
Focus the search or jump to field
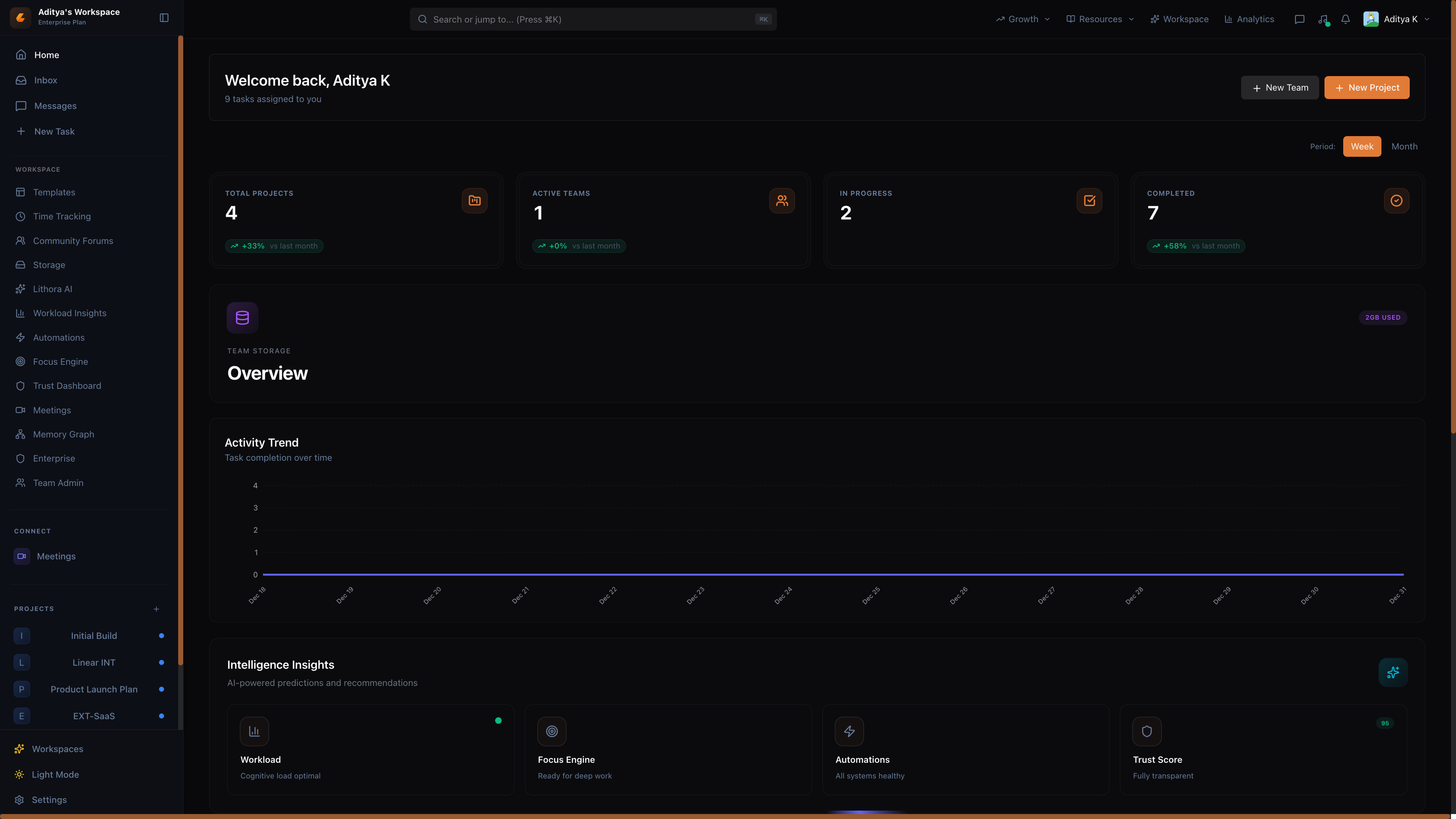[x=592, y=19]
